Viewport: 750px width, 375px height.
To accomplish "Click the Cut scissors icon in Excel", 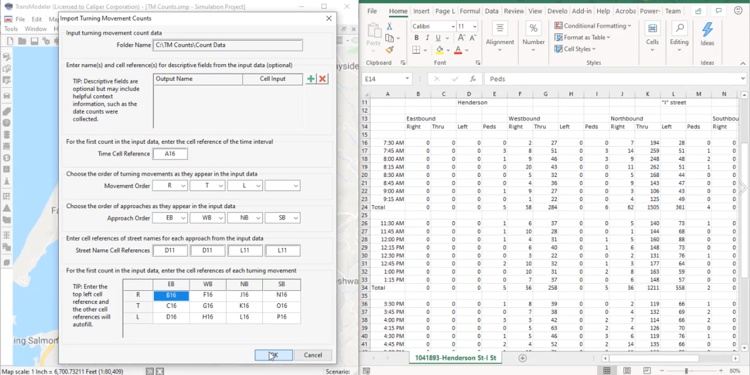I will 390,26.
